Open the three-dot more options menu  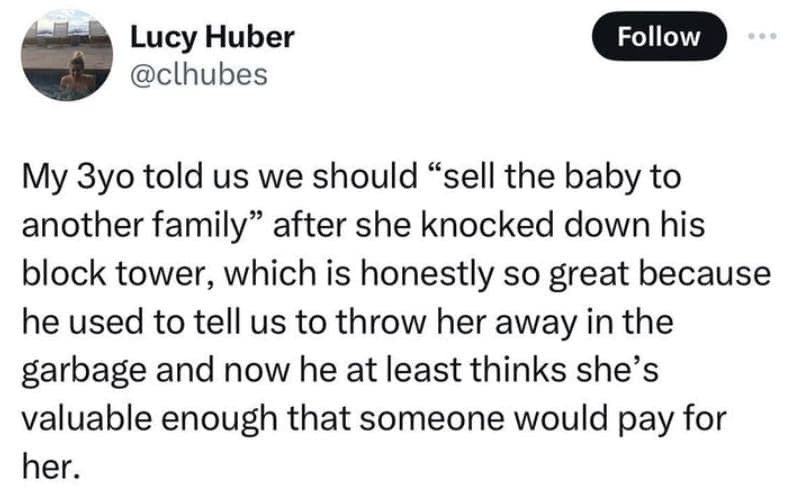coord(764,36)
